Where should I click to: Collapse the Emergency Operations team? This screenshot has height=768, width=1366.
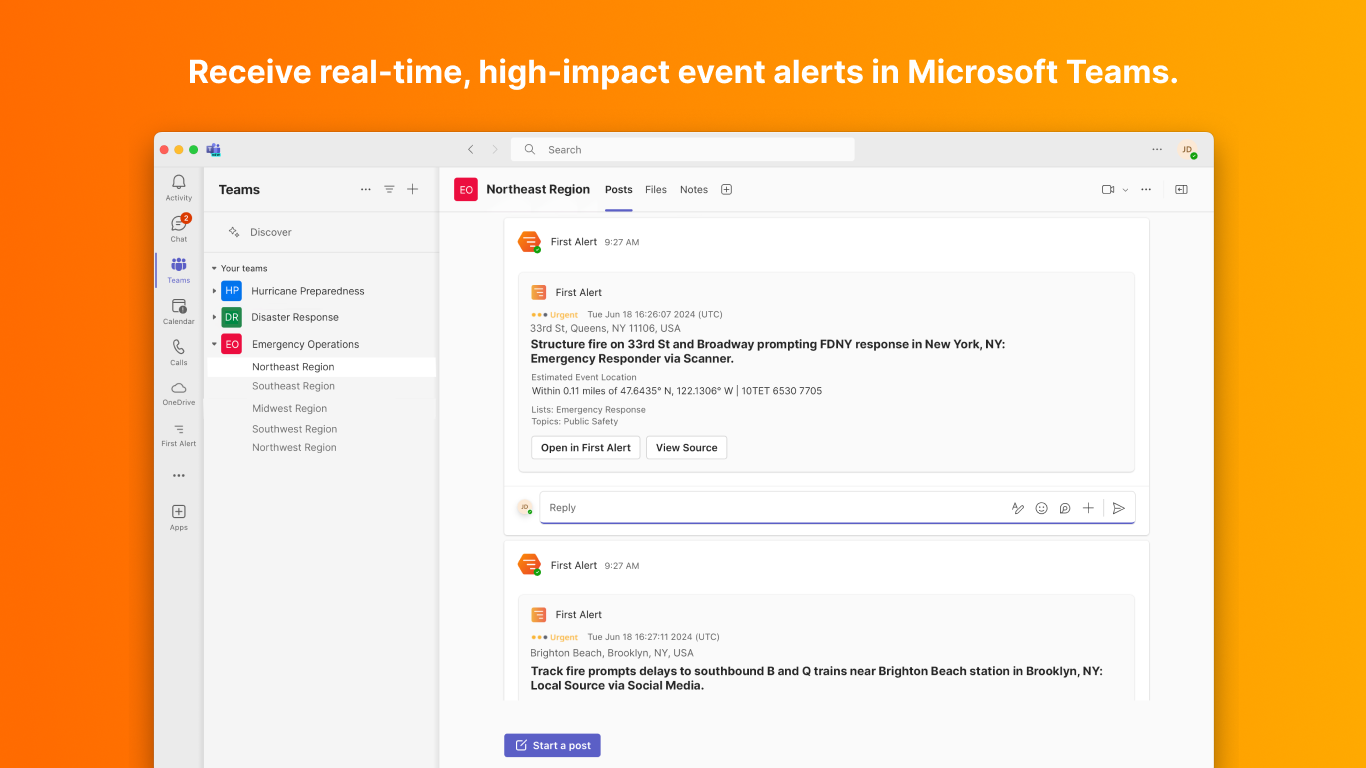214,344
